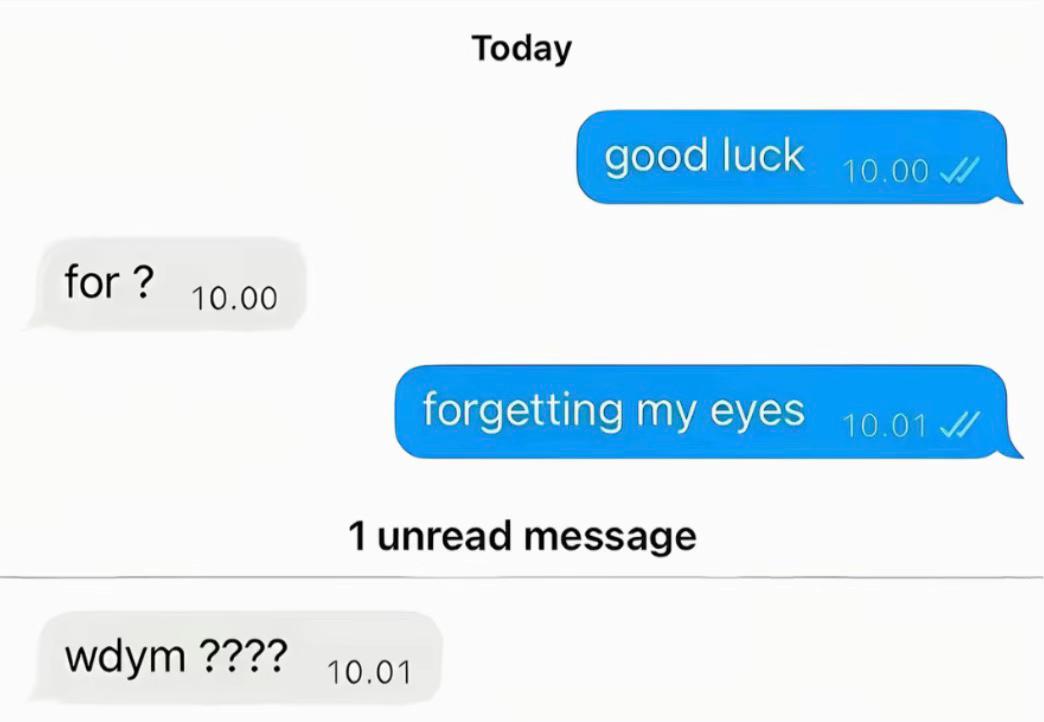This screenshot has width=1044, height=722.
Task: Click the 10.00 timestamp beside "for ?"
Action: [234, 298]
